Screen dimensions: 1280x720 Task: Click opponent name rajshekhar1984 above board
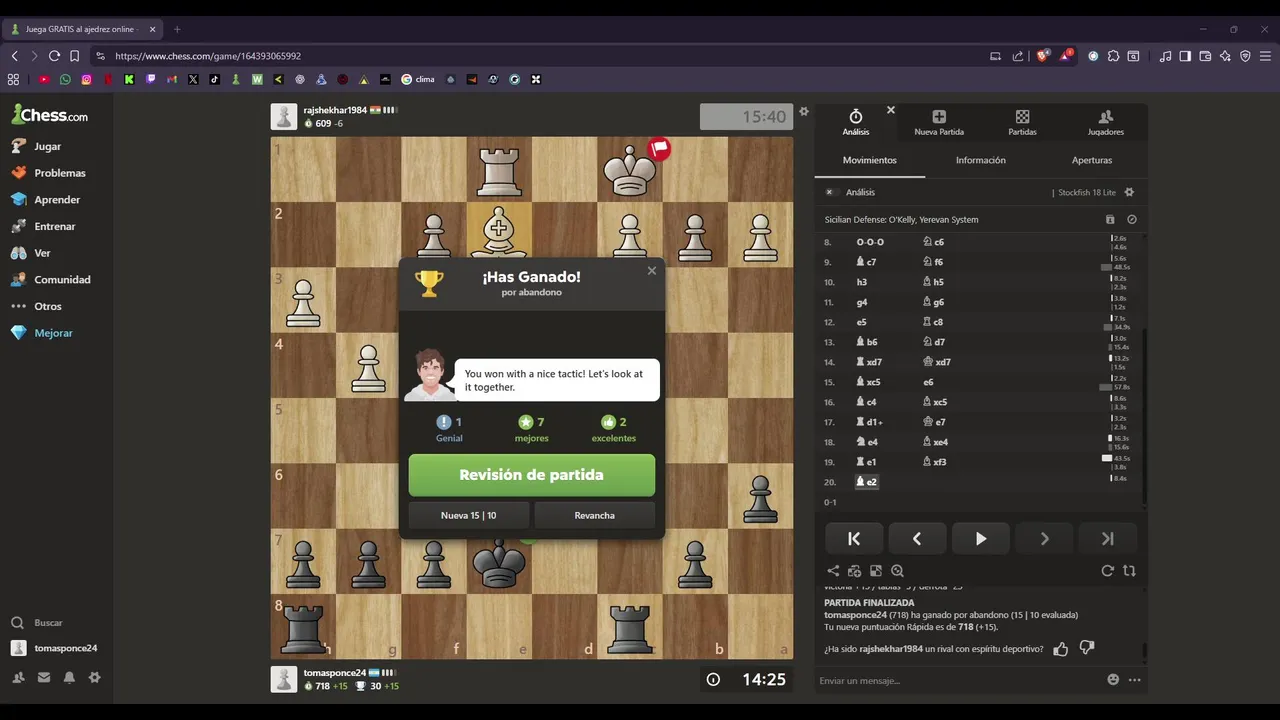pos(335,110)
